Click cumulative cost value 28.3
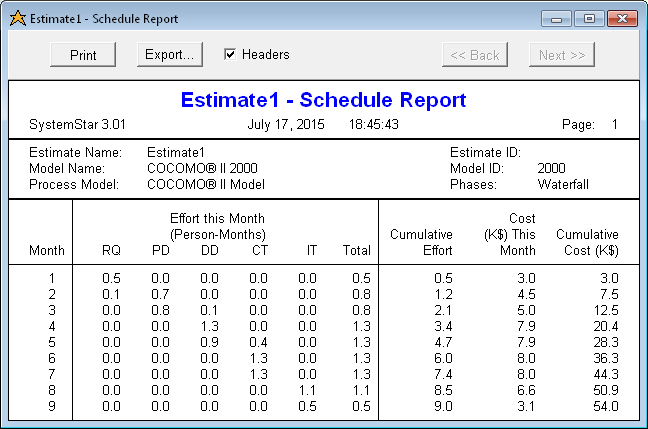This screenshot has width=648, height=429. click(606, 342)
